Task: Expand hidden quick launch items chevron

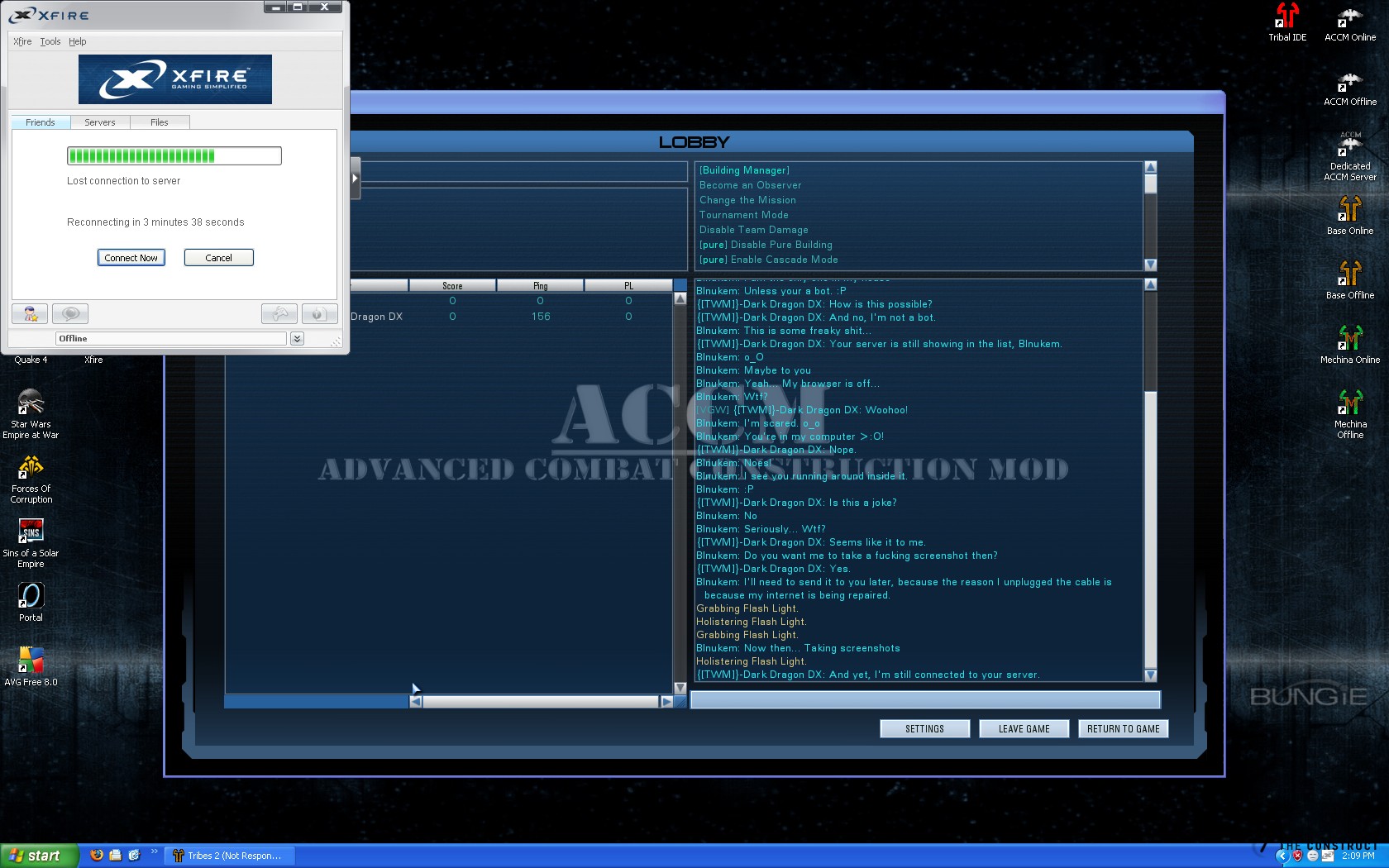Action: coord(154,851)
